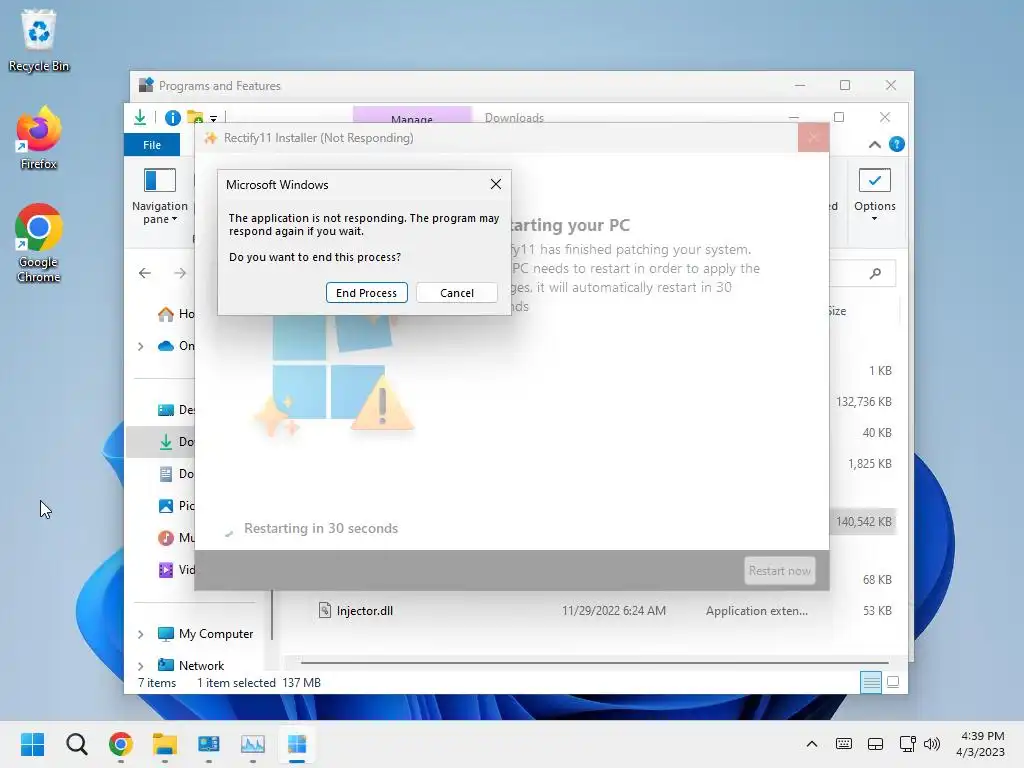Open Recycle Bin desktop icon
The width and height of the screenshot is (1024, 768).
coord(39,40)
